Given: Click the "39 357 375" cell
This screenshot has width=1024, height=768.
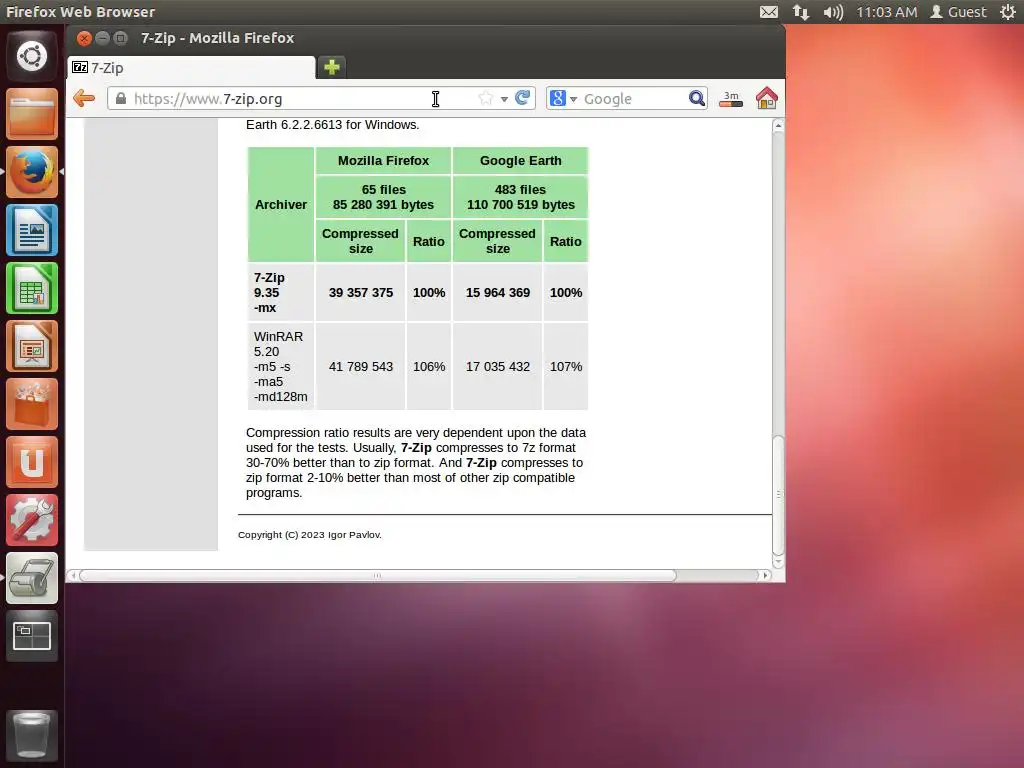Looking at the screenshot, I should (360, 293).
